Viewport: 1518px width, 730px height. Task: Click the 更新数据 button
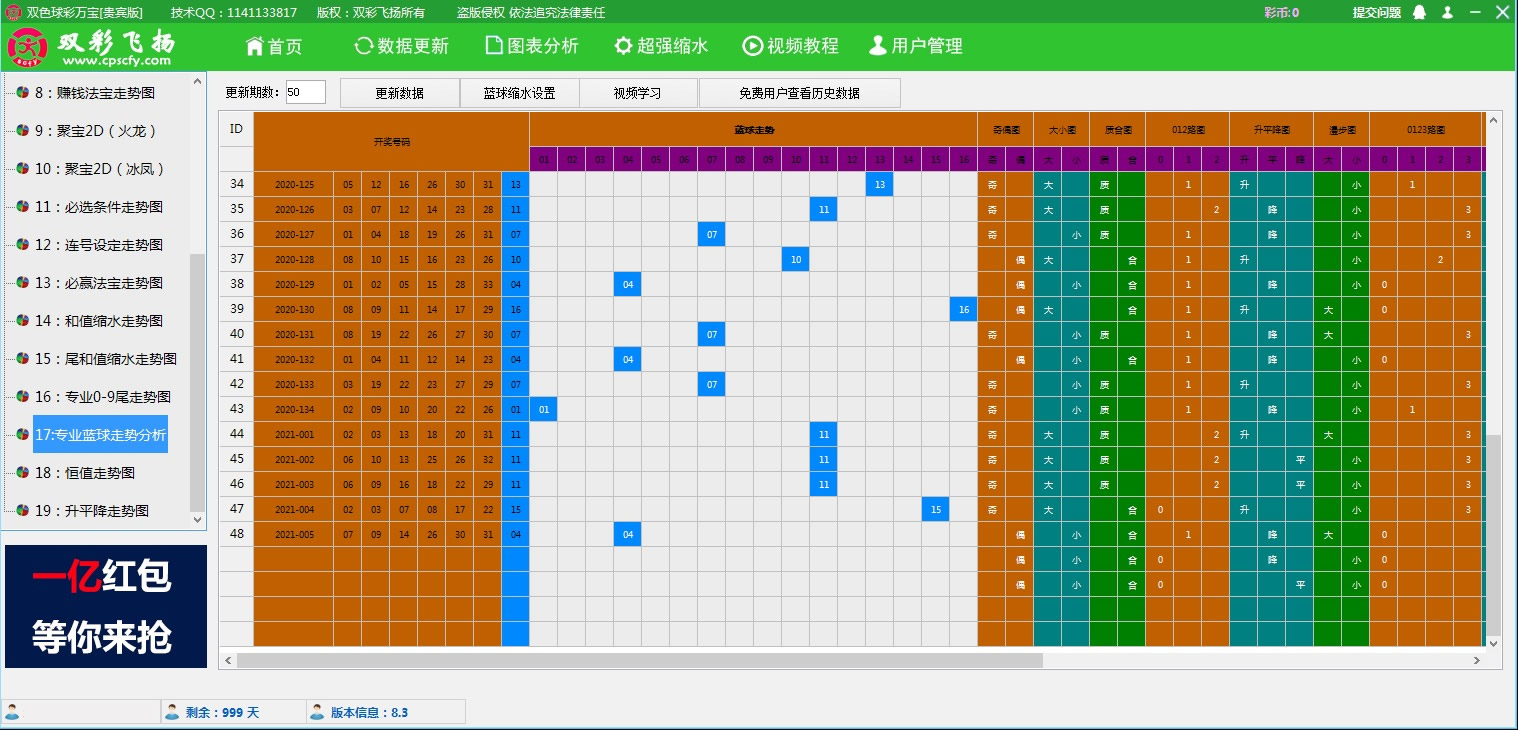click(x=400, y=92)
